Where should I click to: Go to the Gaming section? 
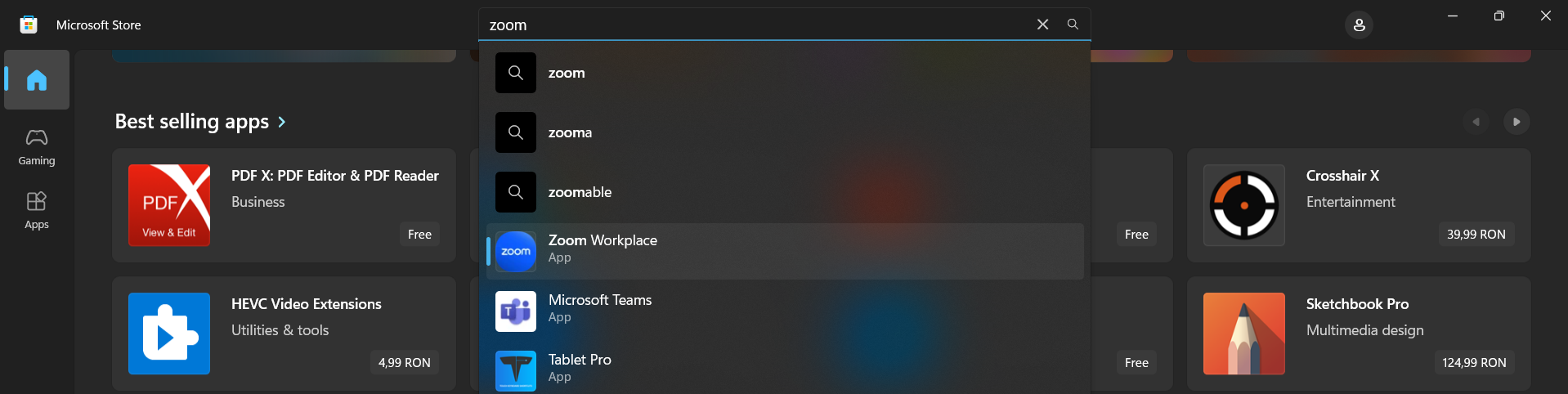(x=37, y=147)
